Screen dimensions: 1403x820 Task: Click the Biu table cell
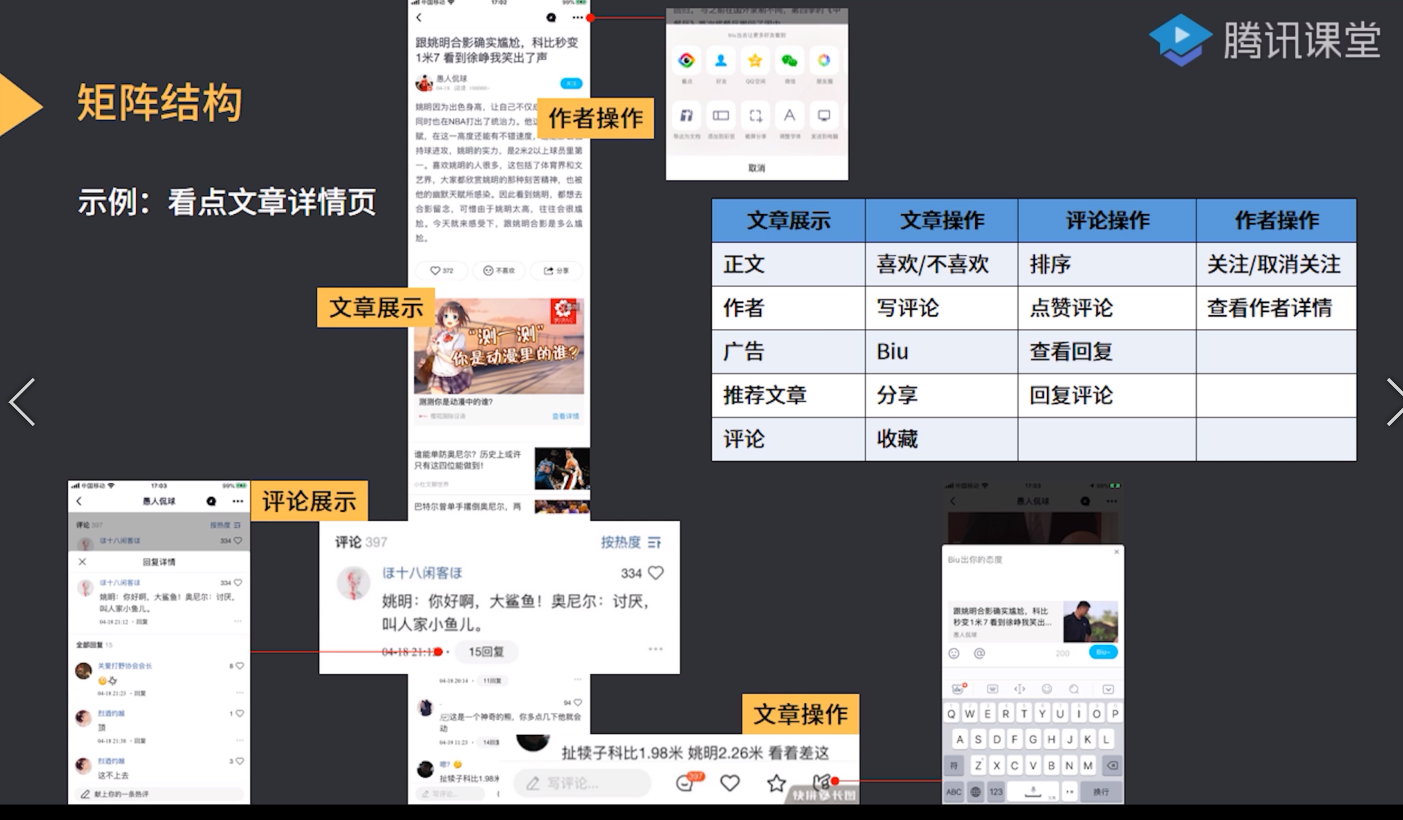pos(942,352)
